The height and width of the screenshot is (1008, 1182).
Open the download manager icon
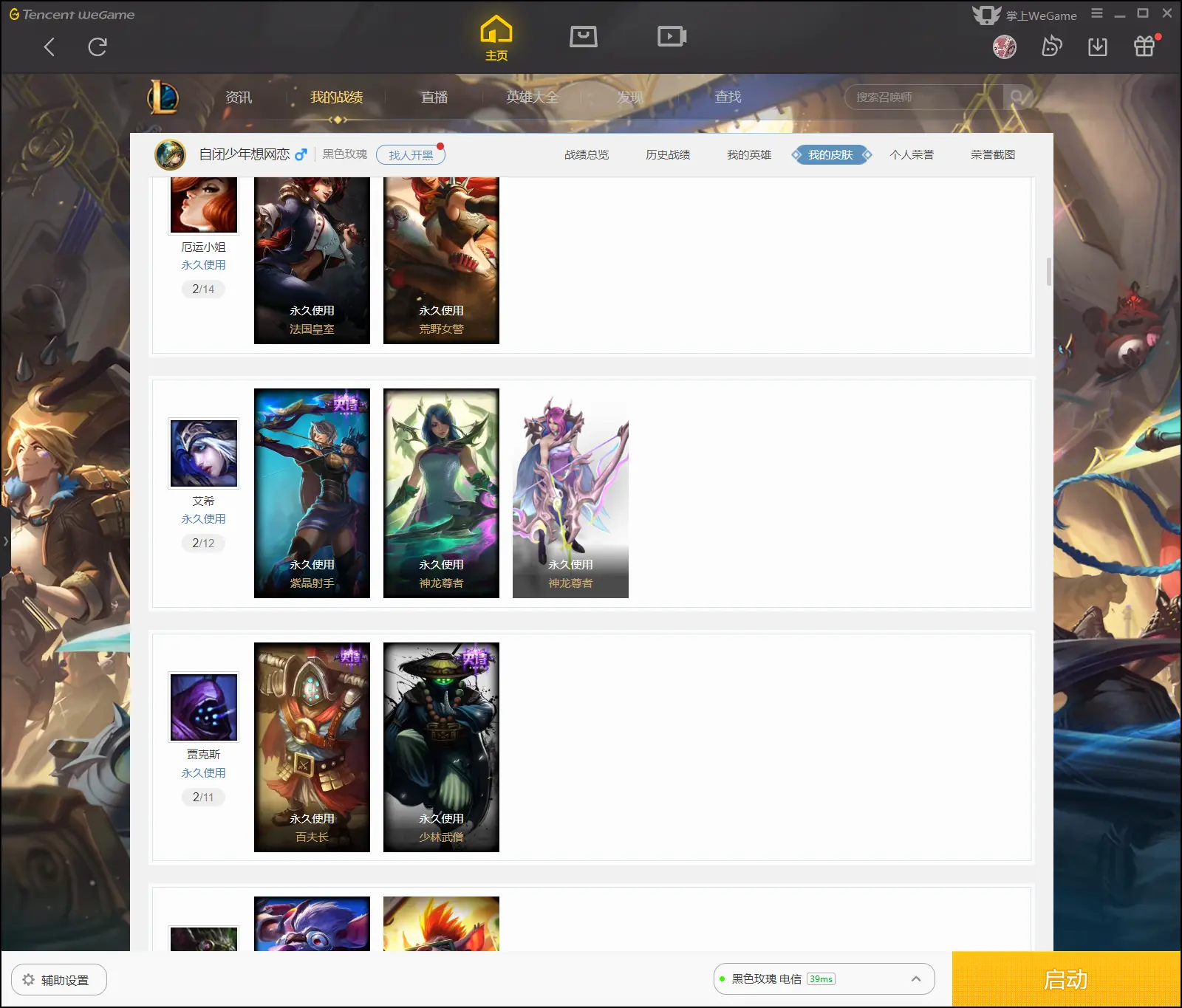1098,47
